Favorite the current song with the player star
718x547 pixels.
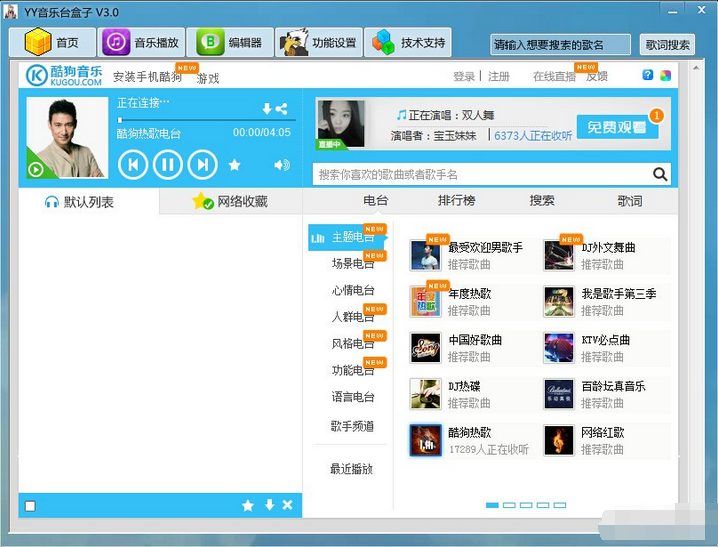234,165
